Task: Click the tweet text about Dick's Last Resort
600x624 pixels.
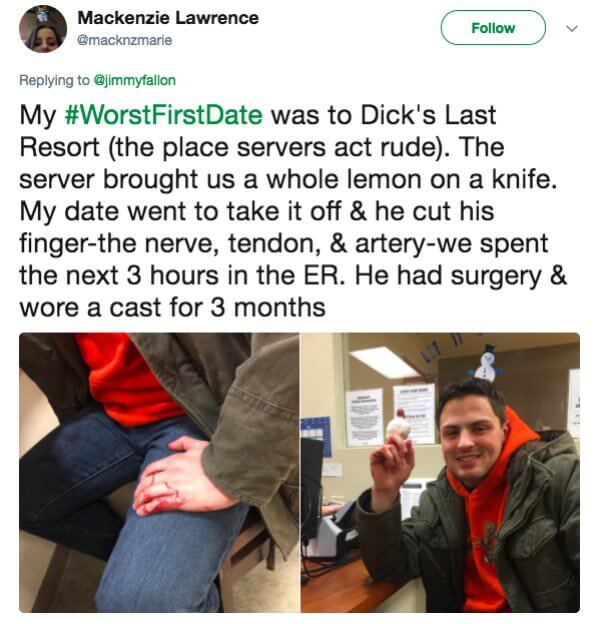Action: click(293, 211)
